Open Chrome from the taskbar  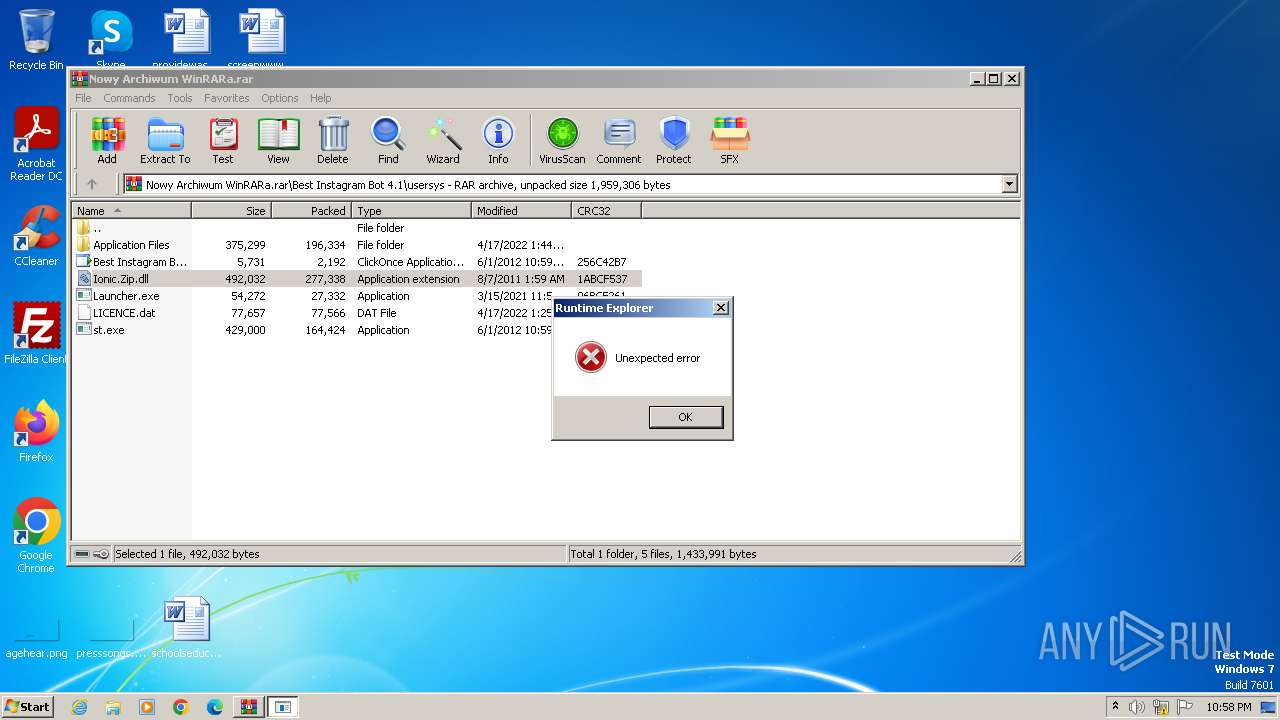point(181,707)
